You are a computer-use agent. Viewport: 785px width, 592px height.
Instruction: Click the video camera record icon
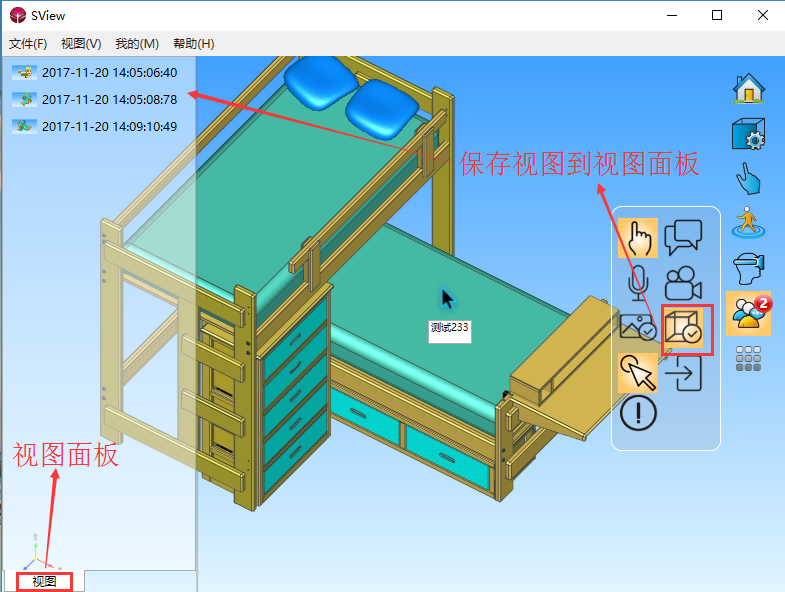(x=683, y=283)
